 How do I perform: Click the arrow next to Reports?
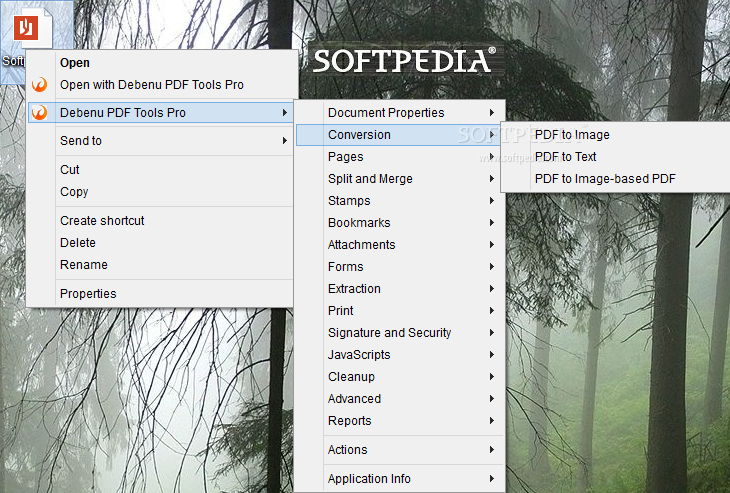click(492, 420)
